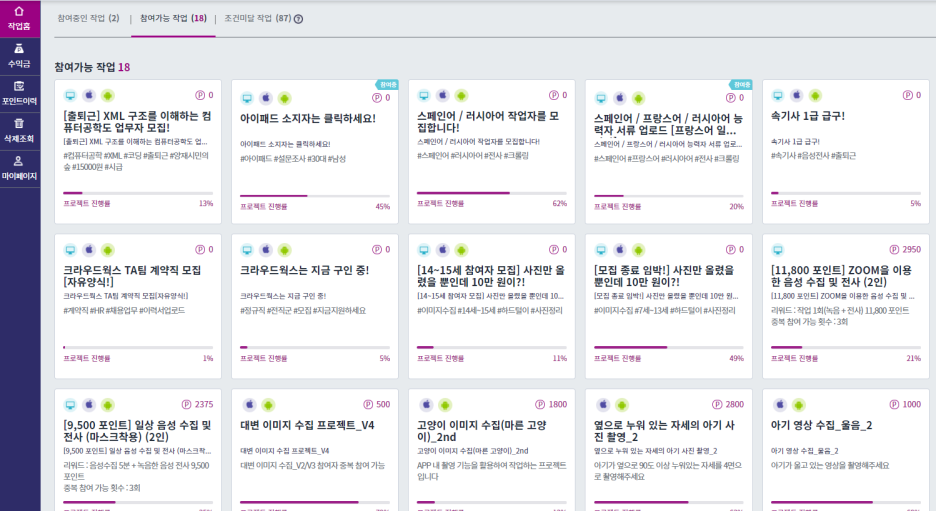Open 삭제조회 in the sidebar
The image size is (936, 511).
click(19, 131)
